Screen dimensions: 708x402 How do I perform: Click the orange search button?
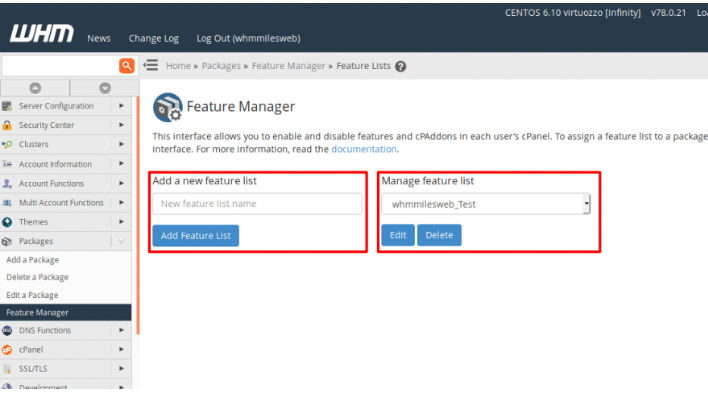127,65
